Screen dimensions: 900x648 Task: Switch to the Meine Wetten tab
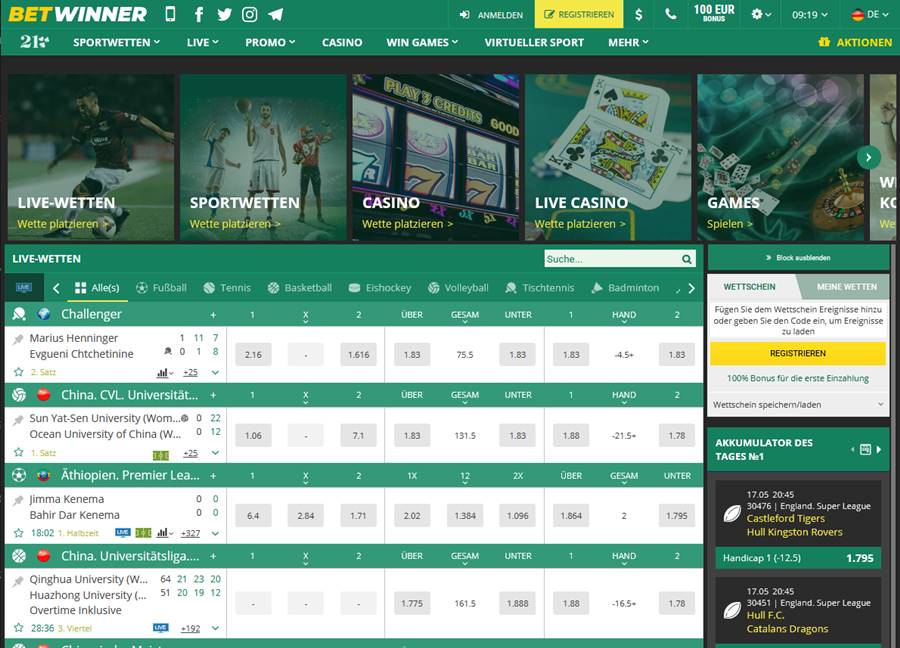pyautogui.click(x=846, y=287)
